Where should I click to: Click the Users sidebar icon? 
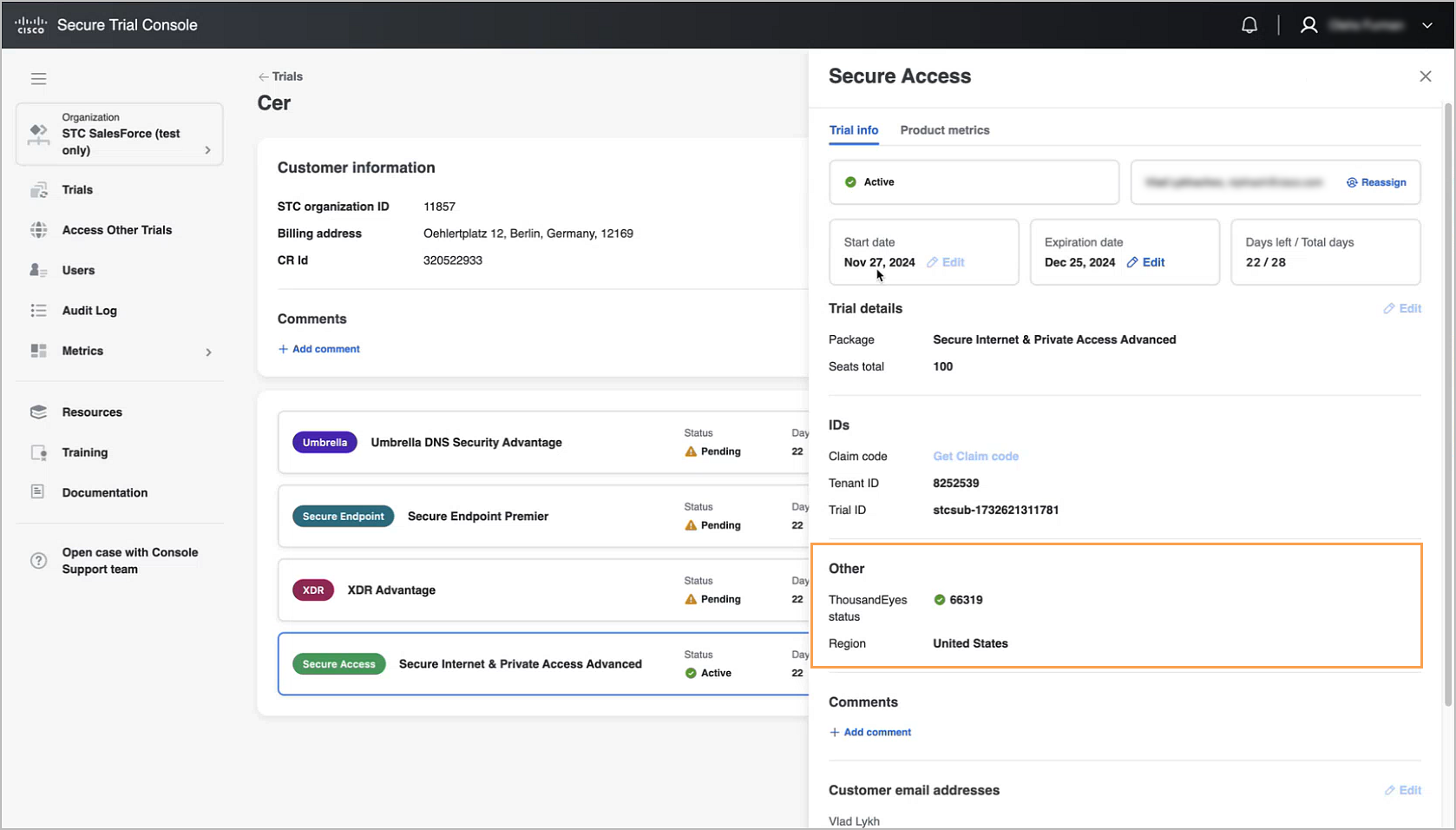38,270
